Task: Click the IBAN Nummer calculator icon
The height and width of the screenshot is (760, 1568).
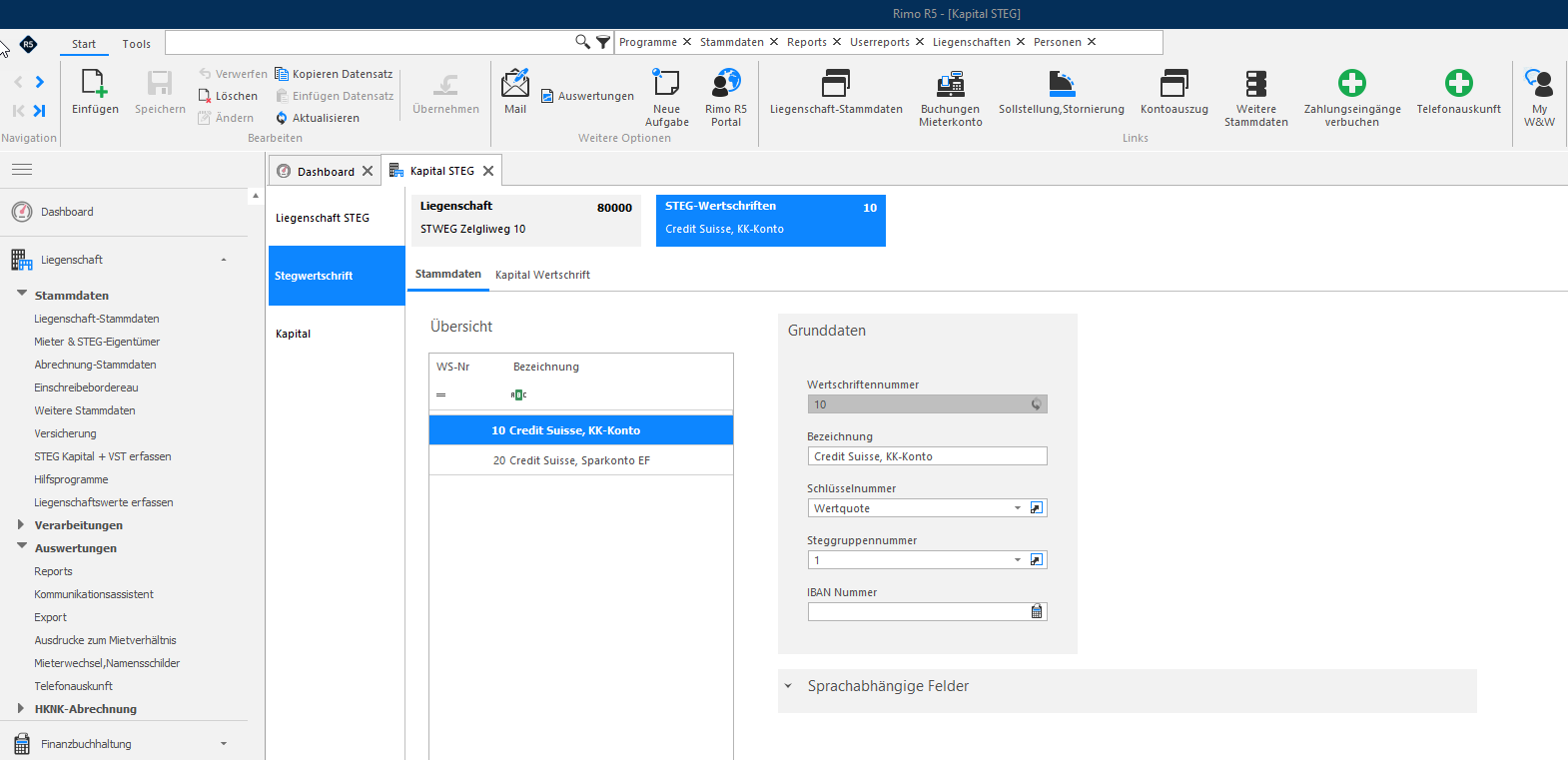Action: 1037,612
